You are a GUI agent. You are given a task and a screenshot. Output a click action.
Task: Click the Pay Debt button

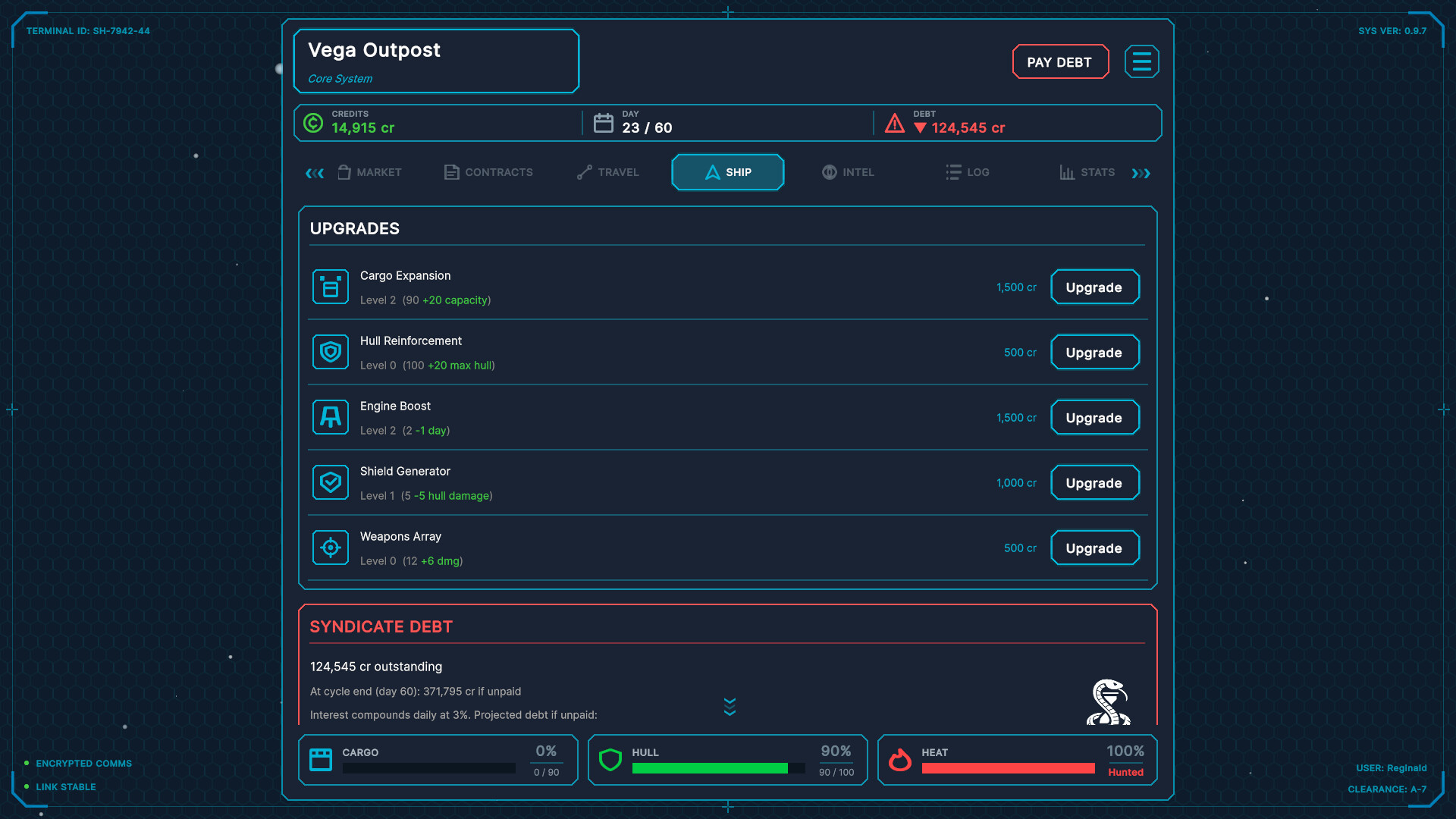(x=1060, y=61)
